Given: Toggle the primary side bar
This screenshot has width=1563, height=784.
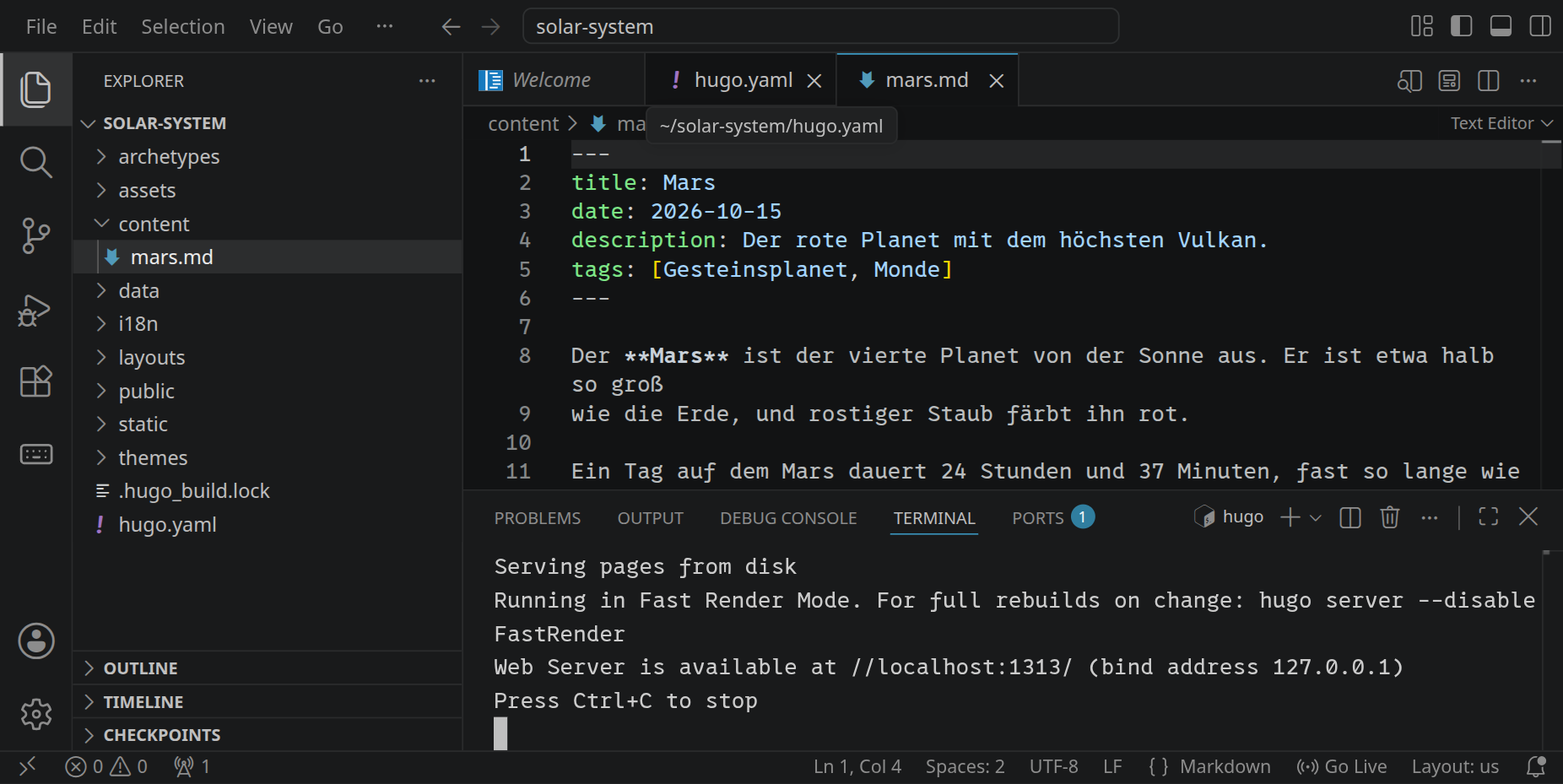Looking at the screenshot, I should tap(1462, 26).
